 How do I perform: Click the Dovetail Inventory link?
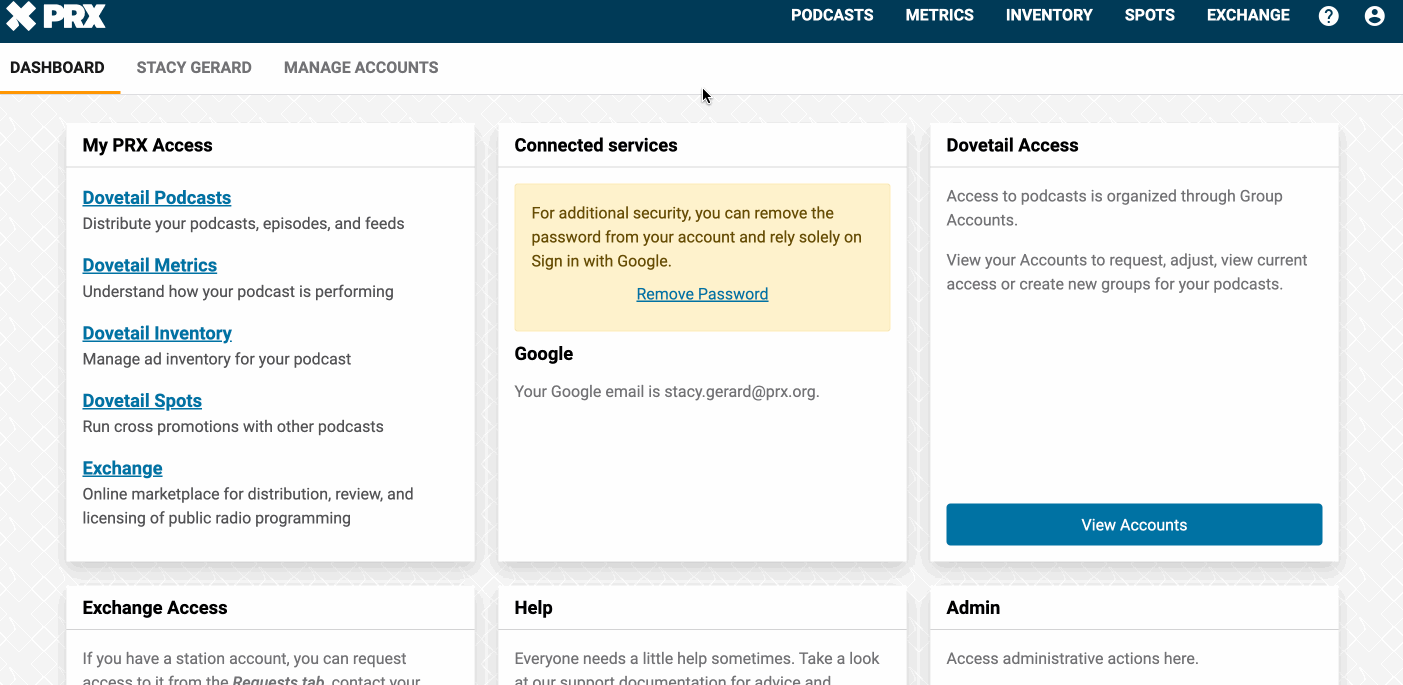pos(157,333)
